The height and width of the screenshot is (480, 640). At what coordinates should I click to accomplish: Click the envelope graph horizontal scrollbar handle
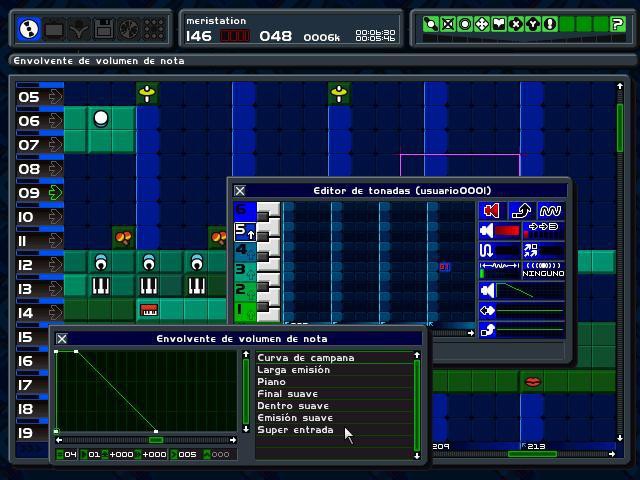[x=155, y=439]
